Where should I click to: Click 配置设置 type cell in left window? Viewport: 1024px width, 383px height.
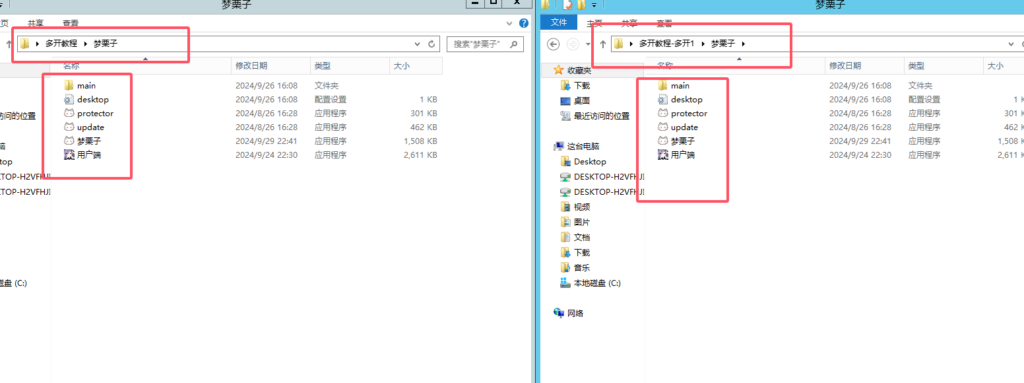[330, 99]
